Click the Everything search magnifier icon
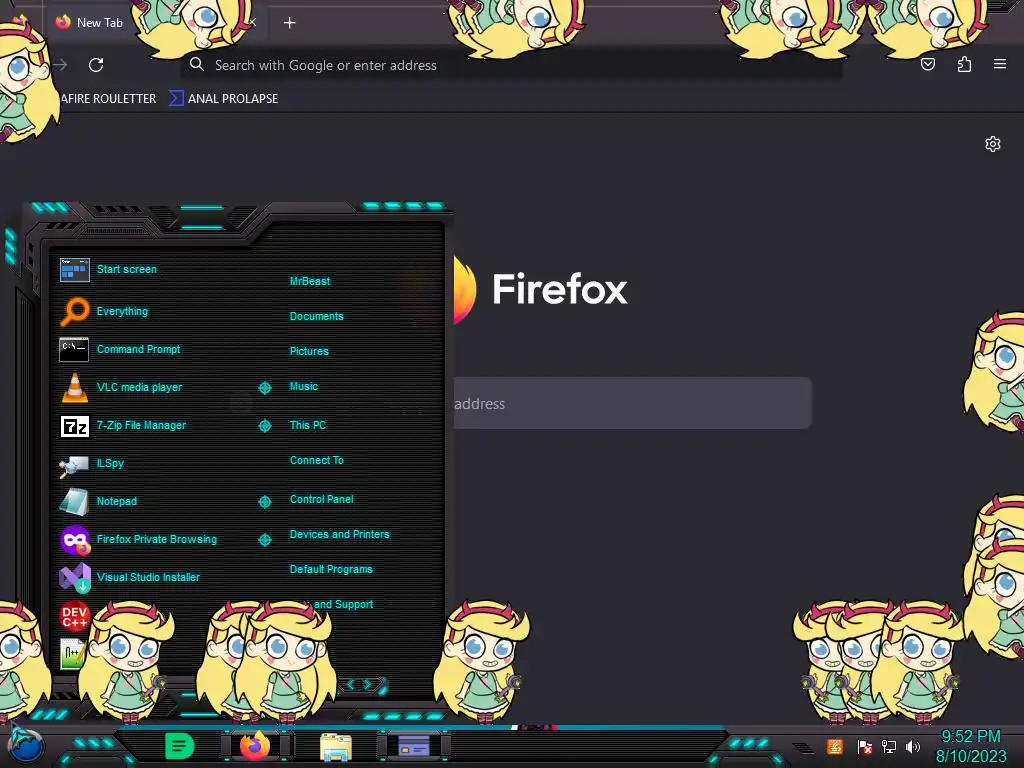This screenshot has height=768, width=1024. click(x=74, y=311)
